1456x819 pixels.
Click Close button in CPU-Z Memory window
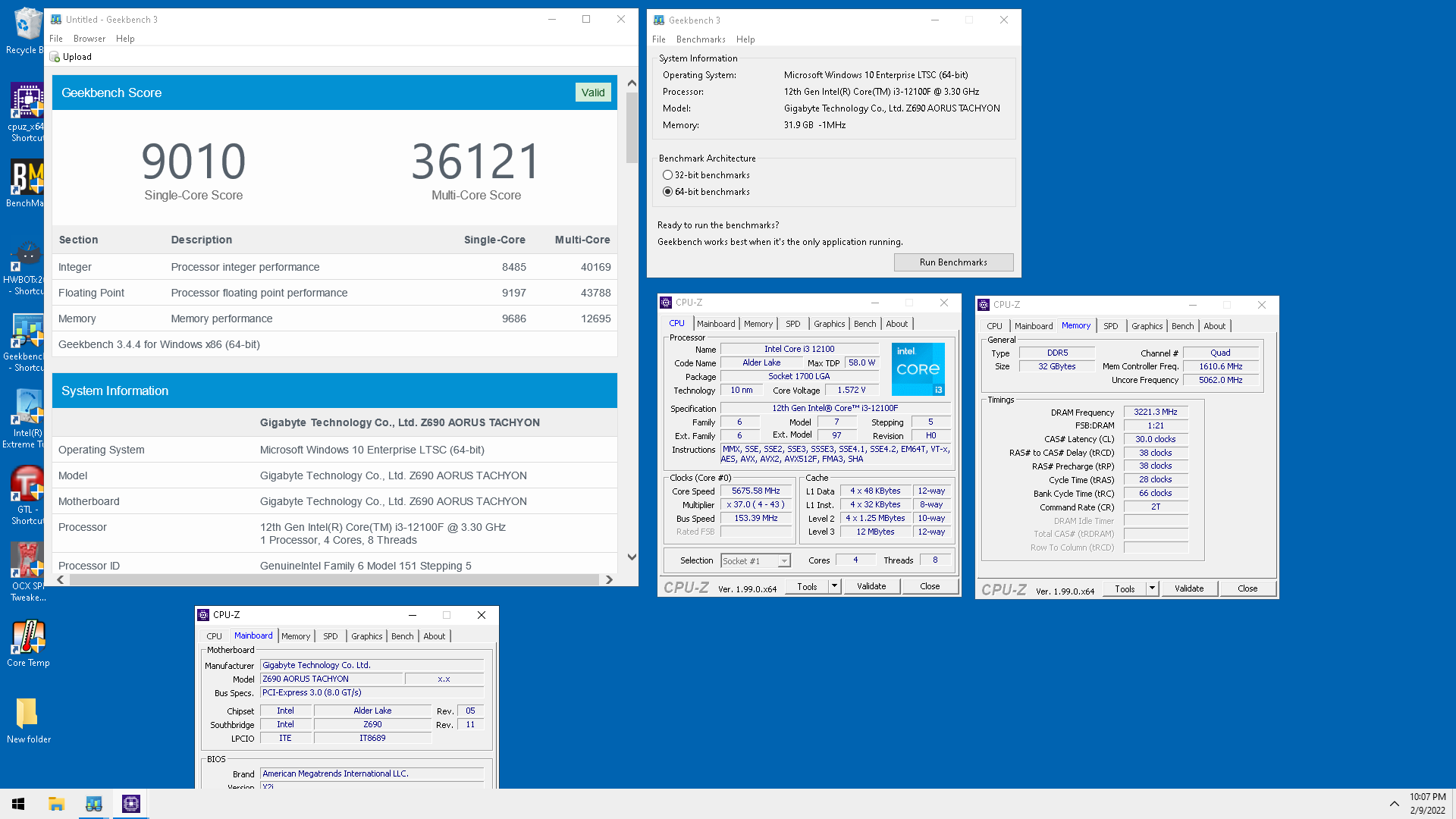(1247, 588)
